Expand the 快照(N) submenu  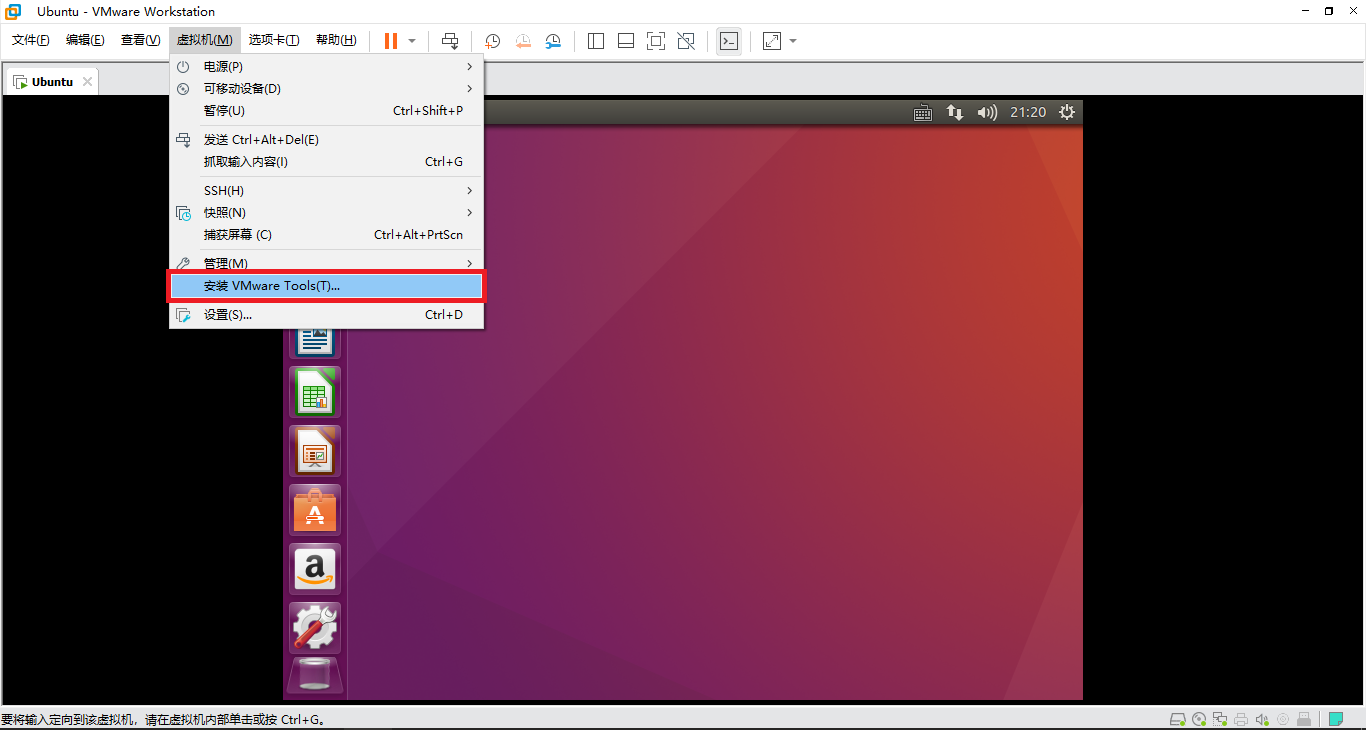tap(327, 213)
